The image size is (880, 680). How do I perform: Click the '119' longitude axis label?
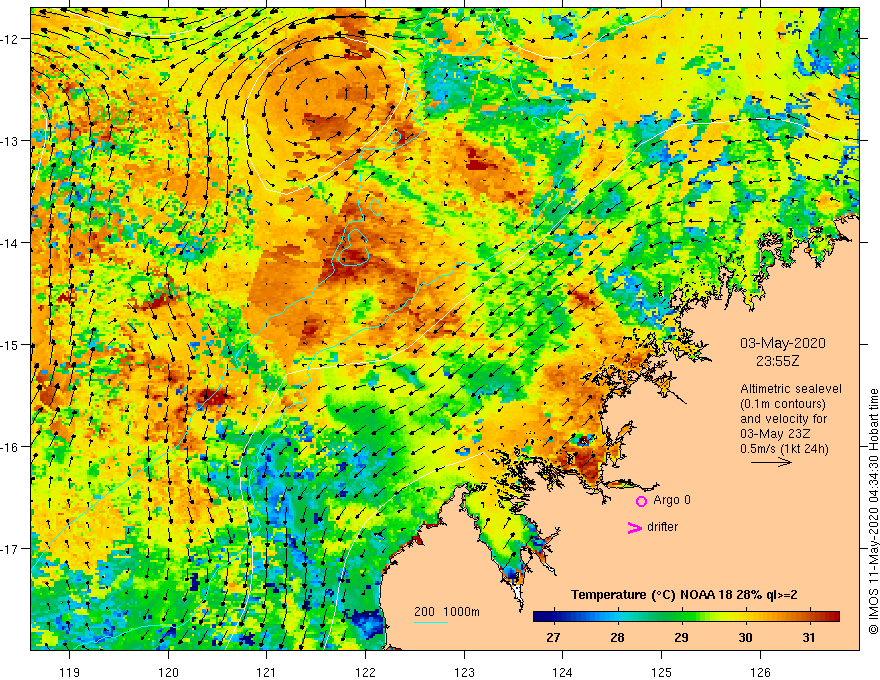[x=70, y=672]
